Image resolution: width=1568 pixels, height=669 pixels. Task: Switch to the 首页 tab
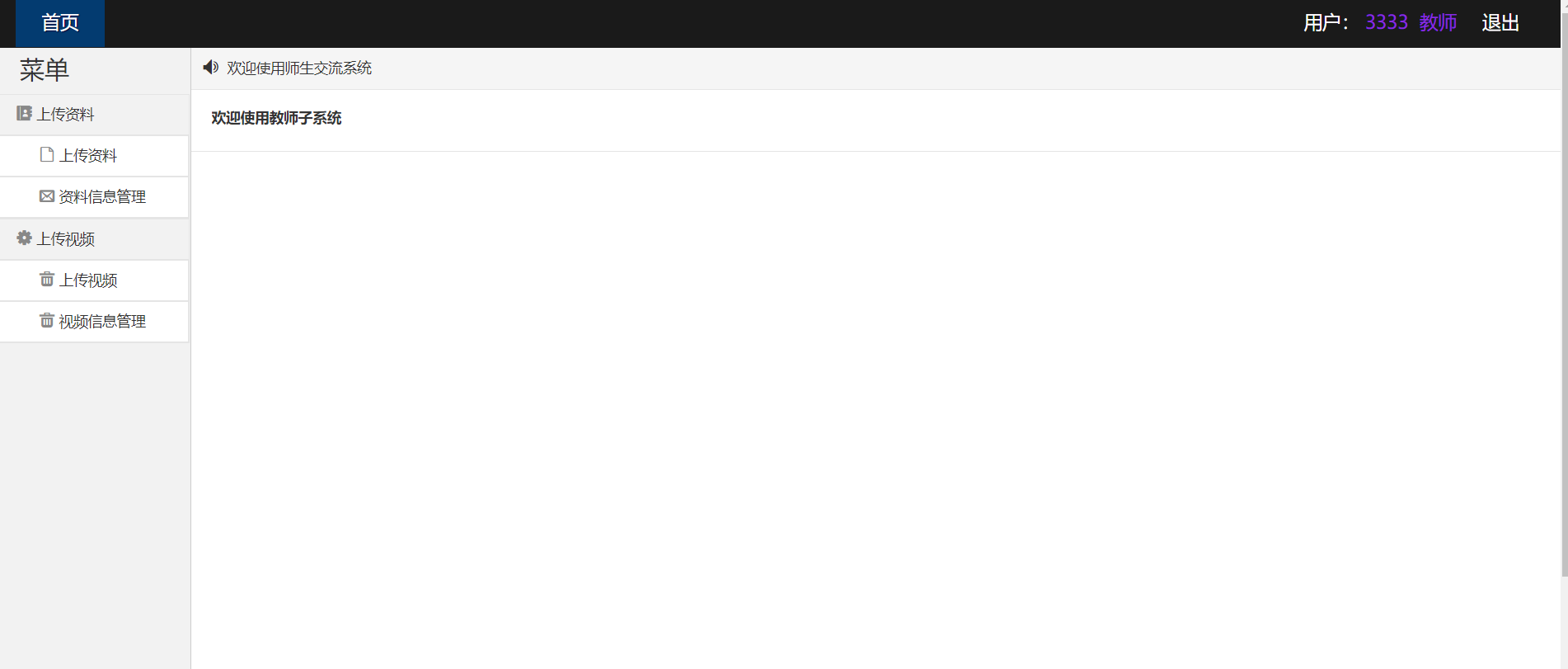[x=60, y=23]
